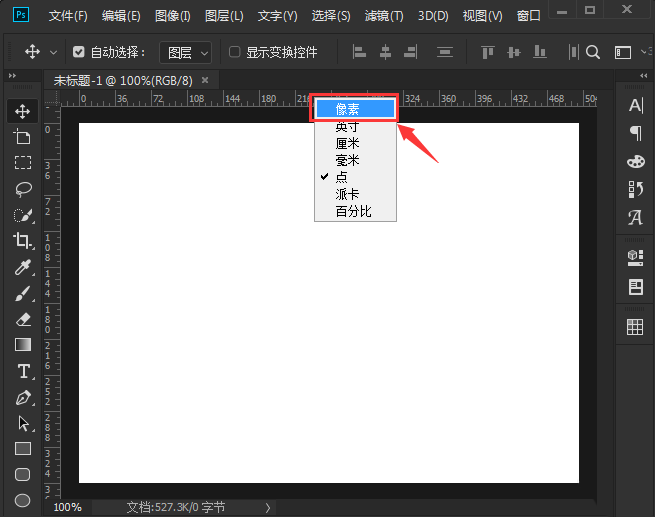Click align bottom edges button
Image resolution: width=655 pixels, height=517 pixels.
pos(540,52)
